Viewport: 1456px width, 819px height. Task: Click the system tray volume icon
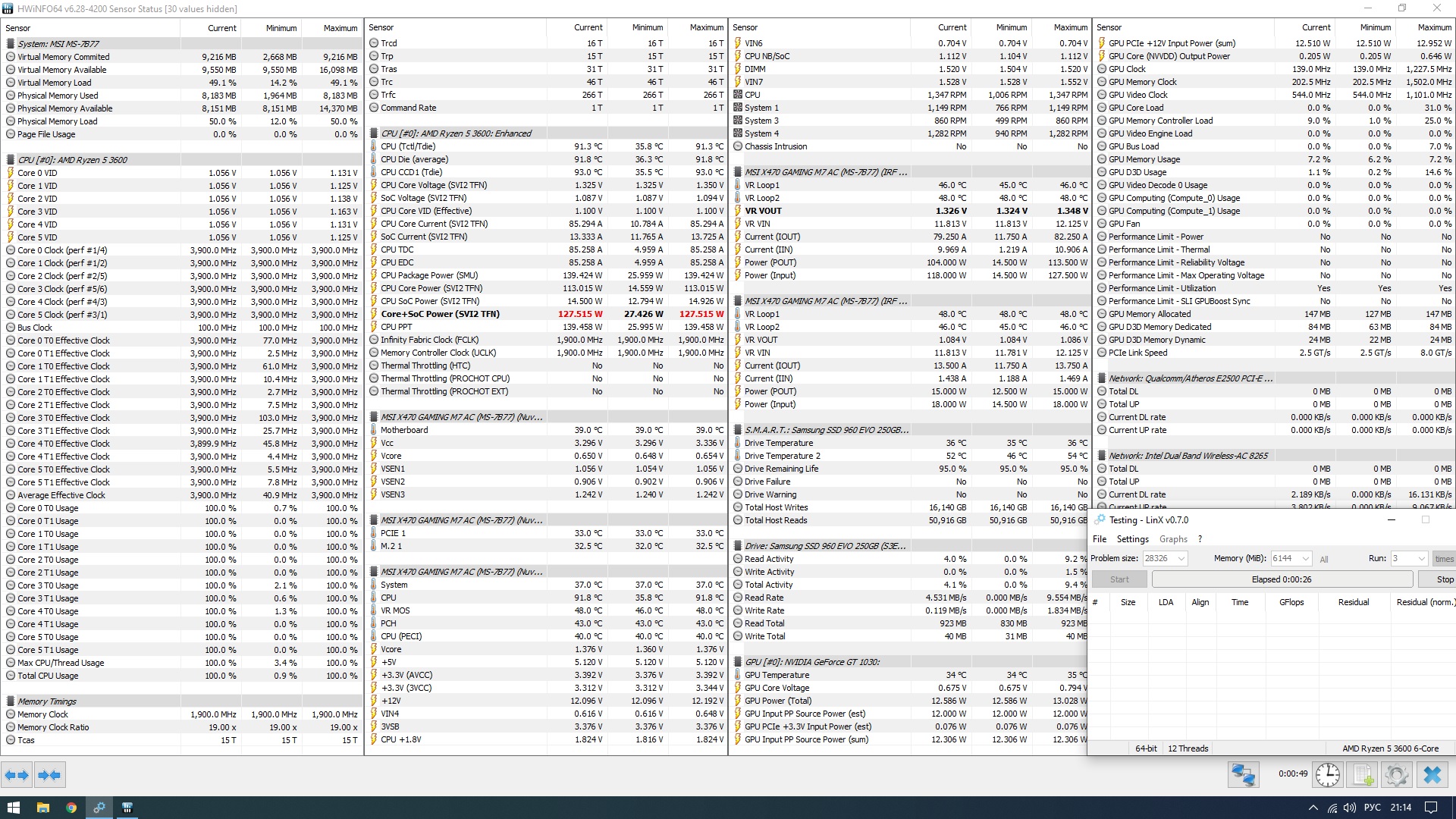click(x=1350, y=808)
